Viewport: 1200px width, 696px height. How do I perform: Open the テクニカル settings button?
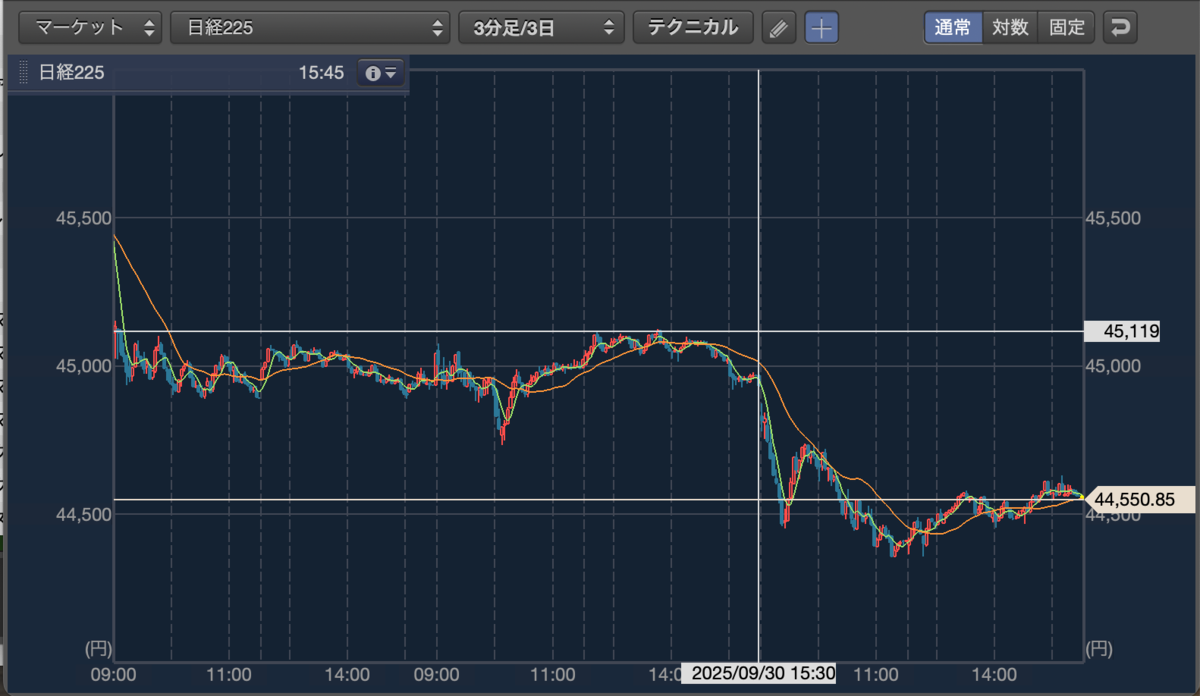693,28
